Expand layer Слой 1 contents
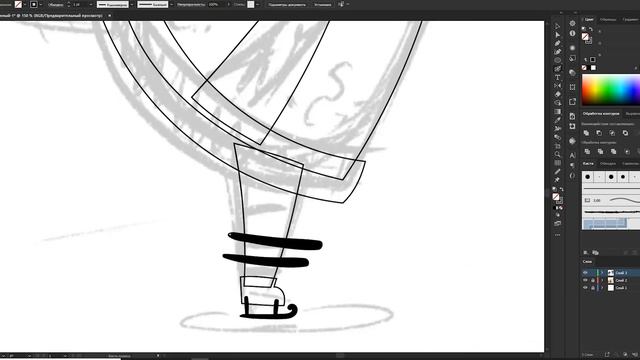The height and width of the screenshot is (360, 640). click(x=602, y=288)
